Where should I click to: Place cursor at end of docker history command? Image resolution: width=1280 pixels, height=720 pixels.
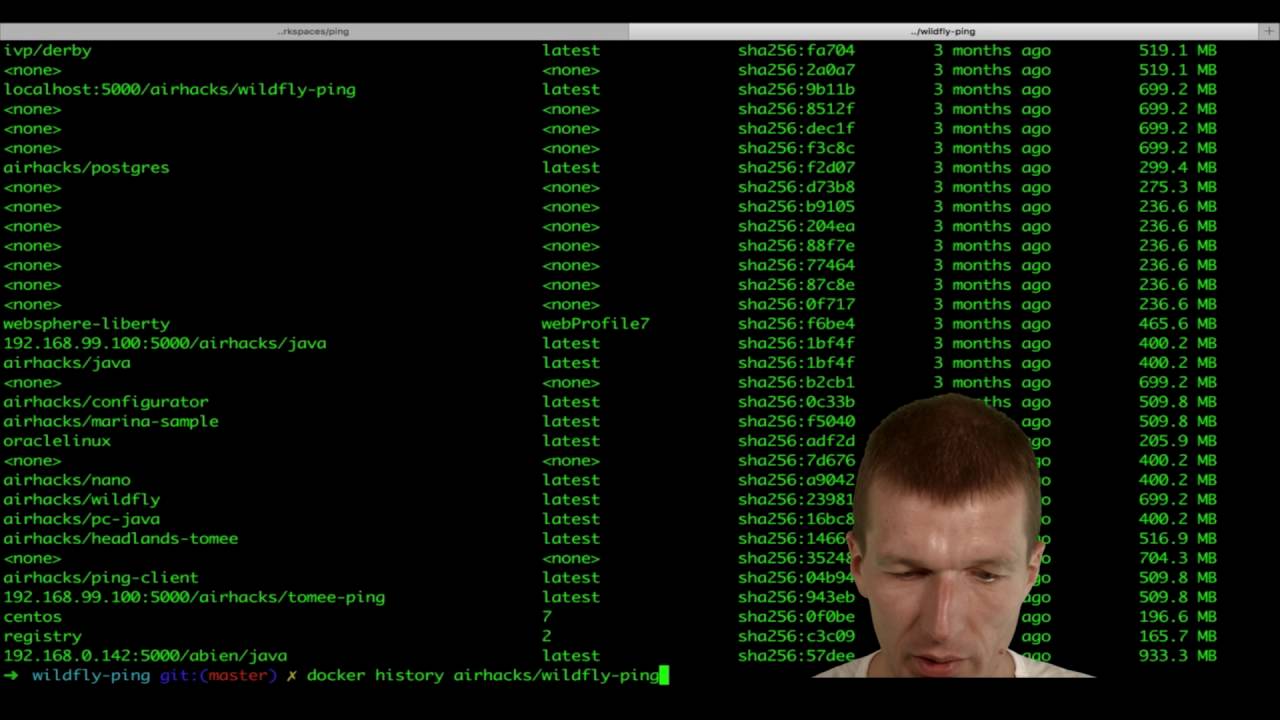tap(664, 675)
